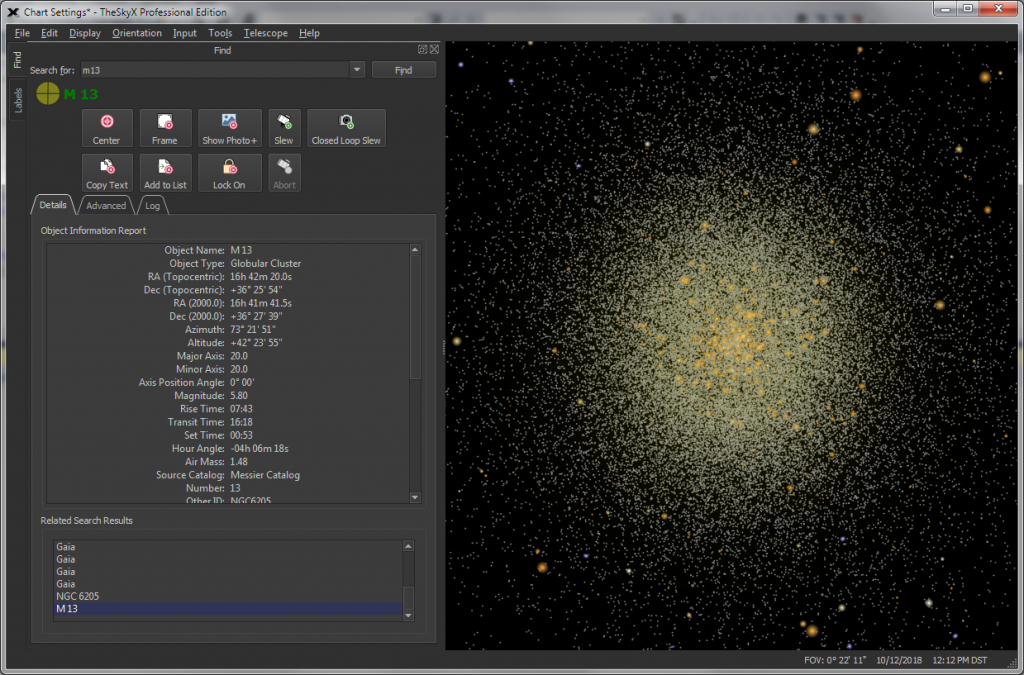View the Log tab
Viewport: 1024px width, 675px height.
coord(152,205)
